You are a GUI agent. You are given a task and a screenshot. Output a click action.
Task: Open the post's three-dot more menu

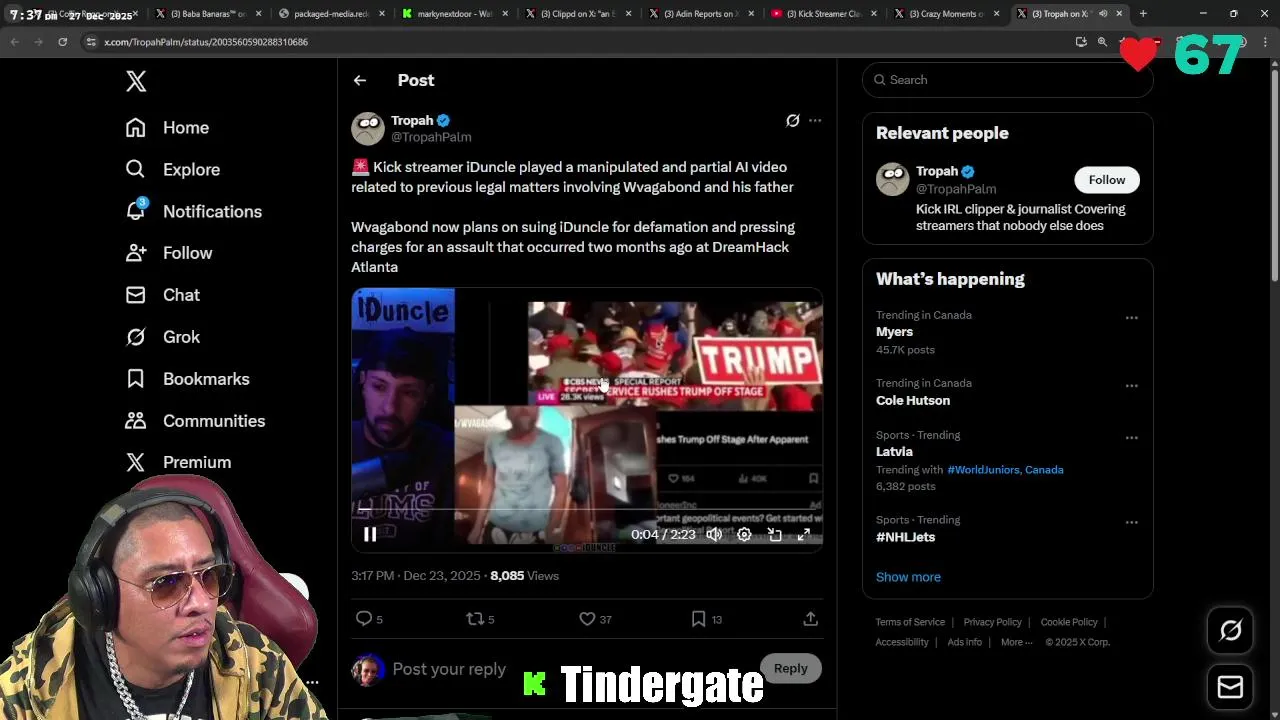click(x=815, y=121)
